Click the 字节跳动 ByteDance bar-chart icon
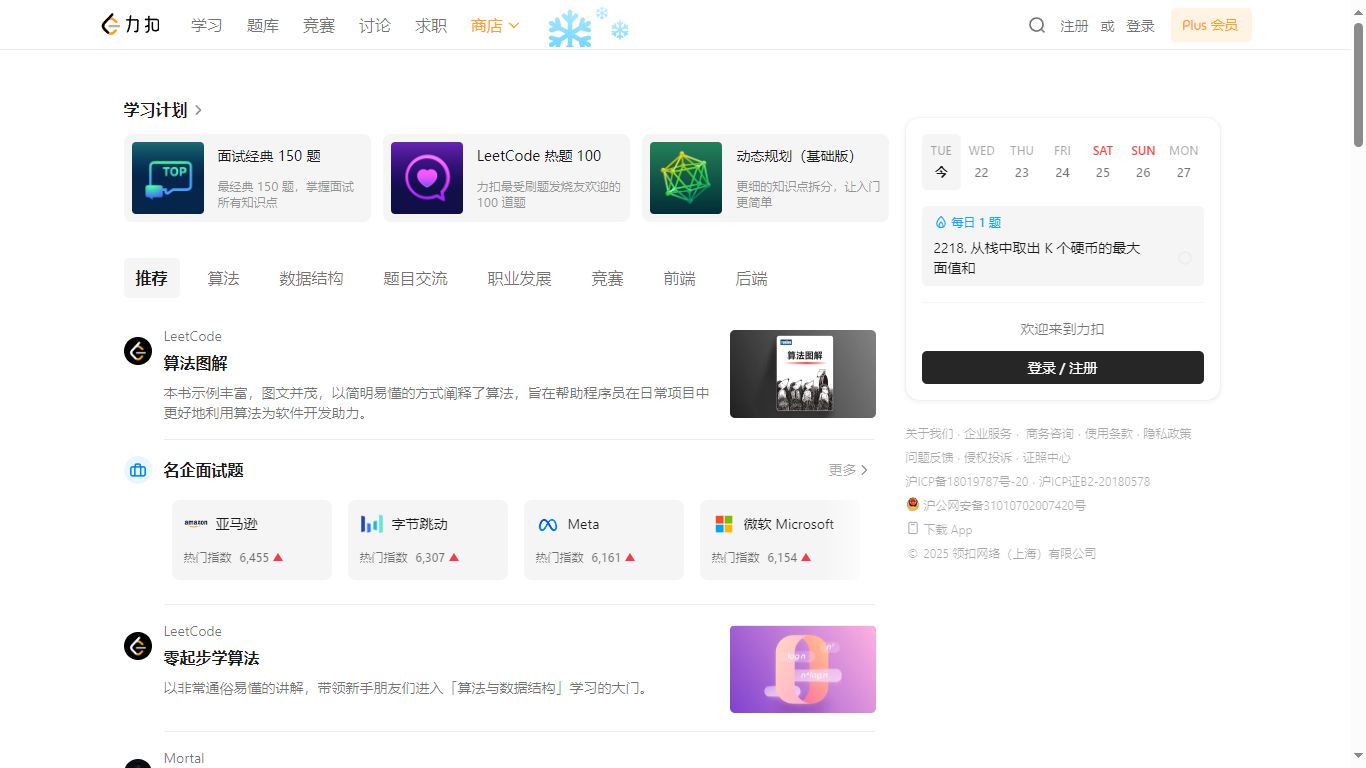The image size is (1366, 768). point(371,523)
